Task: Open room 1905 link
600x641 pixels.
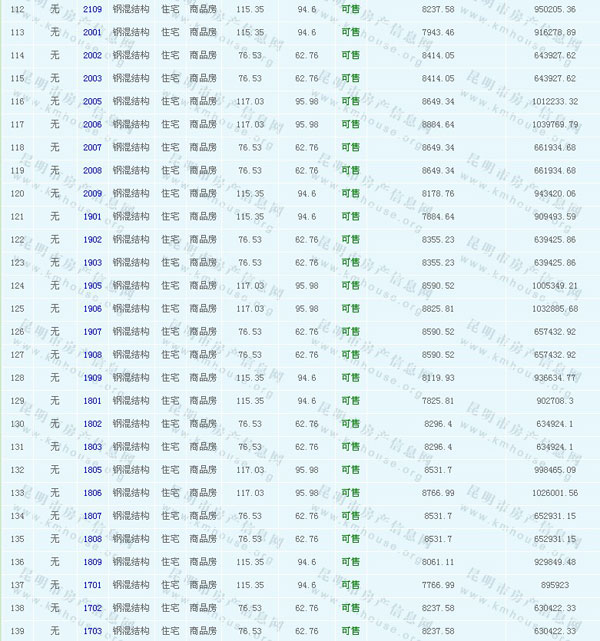Action: click(92, 286)
